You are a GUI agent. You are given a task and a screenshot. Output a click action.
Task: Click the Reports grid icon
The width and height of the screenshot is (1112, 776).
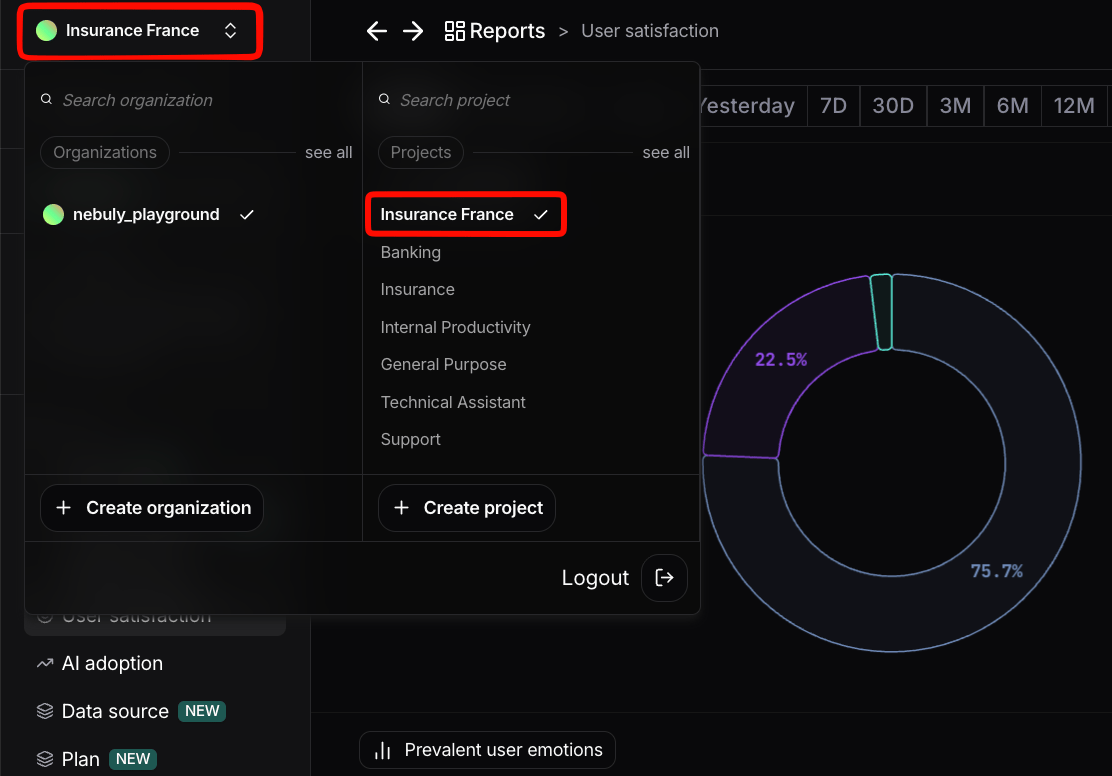[x=455, y=31]
